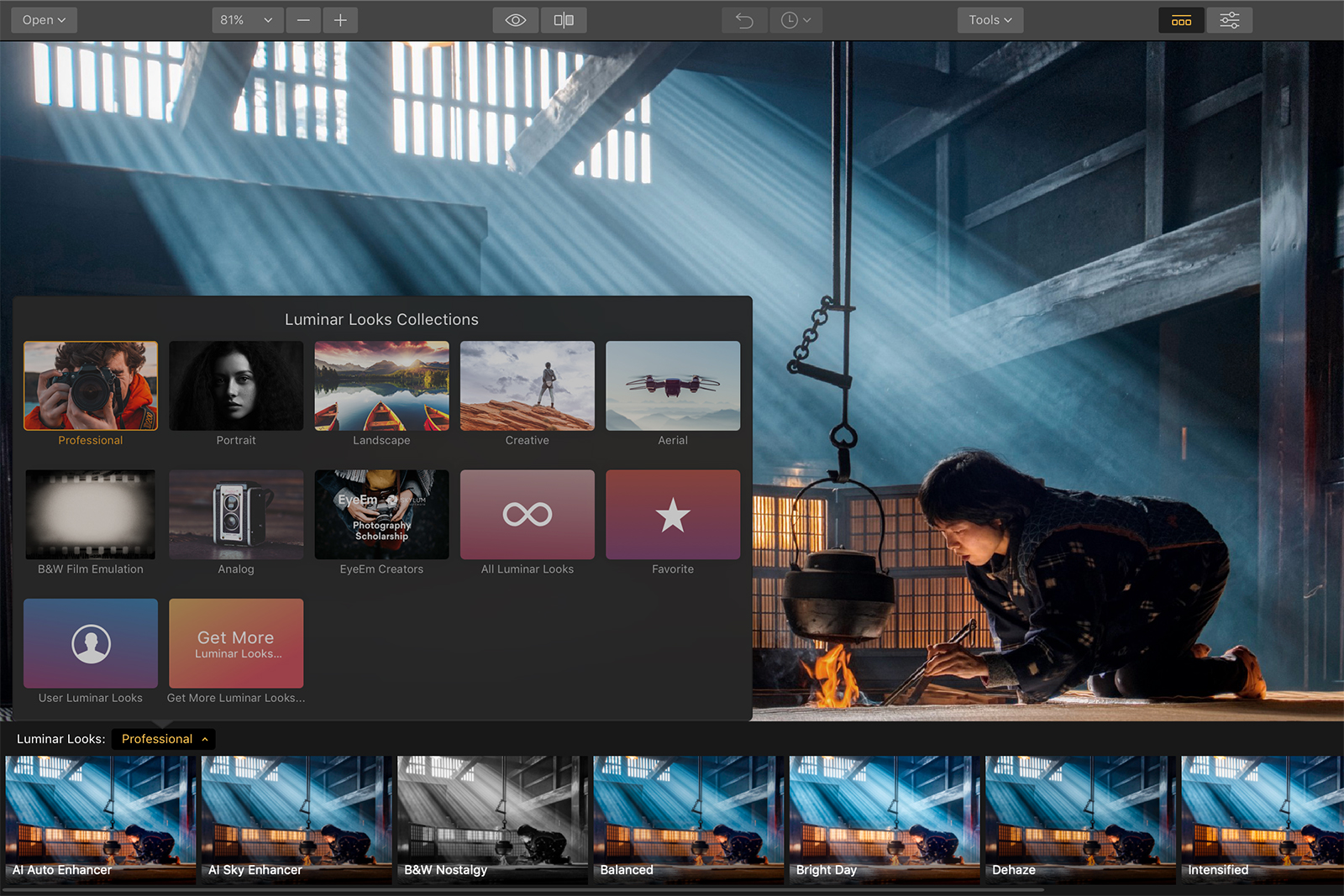1344x896 pixels.
Task: Open the Favorite star tile
Action: [673, 515]
